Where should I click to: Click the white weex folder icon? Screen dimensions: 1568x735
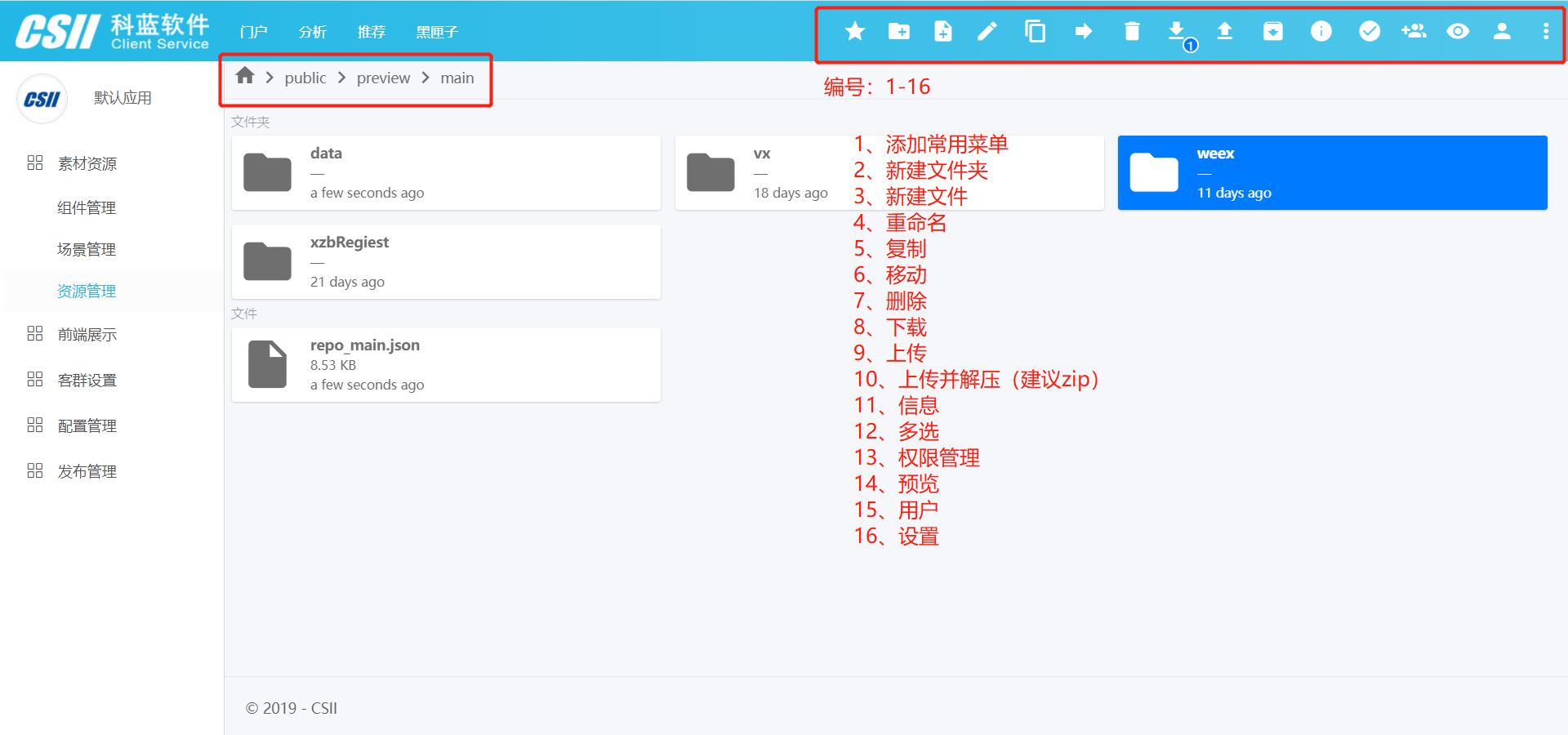1154,172
